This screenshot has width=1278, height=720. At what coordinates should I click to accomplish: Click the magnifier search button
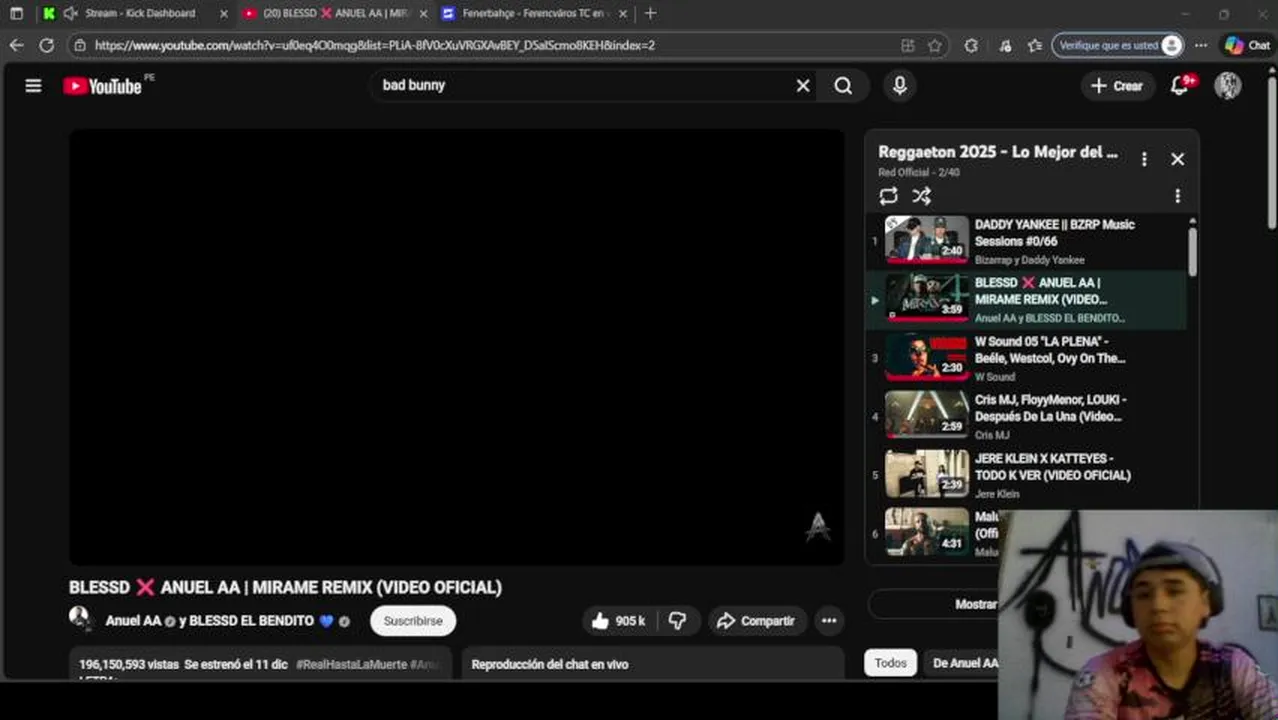(843, 86)
